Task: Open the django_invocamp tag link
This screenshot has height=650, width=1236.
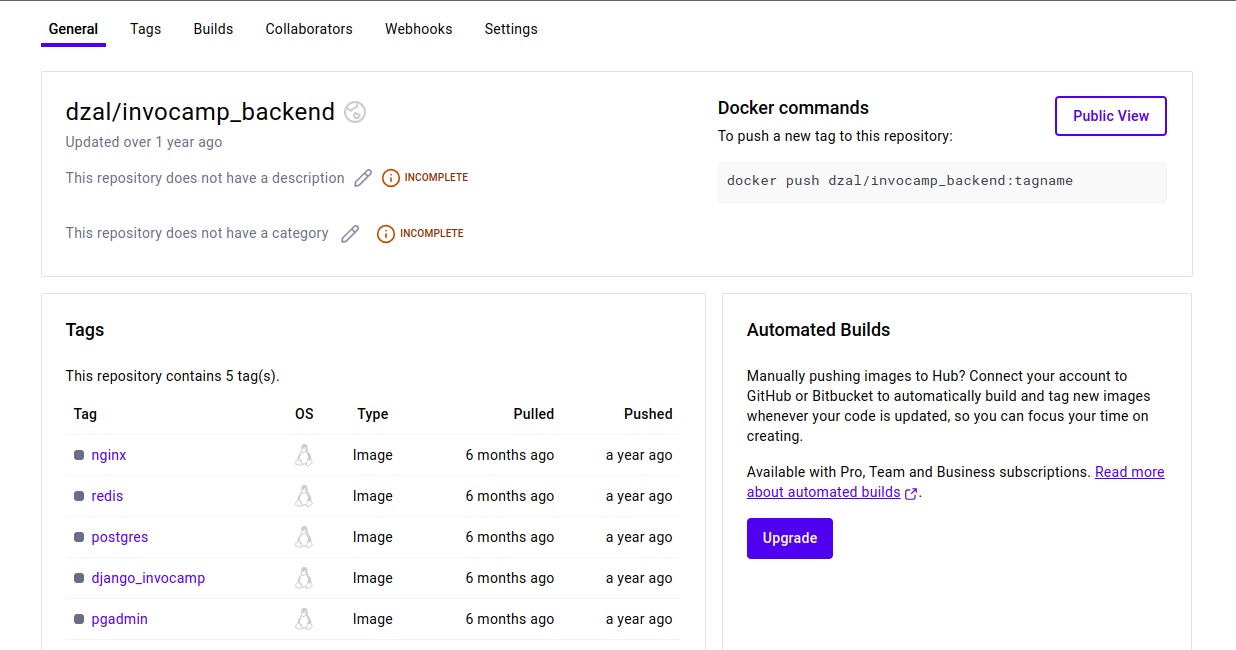Action: click(x=147, y=577)
